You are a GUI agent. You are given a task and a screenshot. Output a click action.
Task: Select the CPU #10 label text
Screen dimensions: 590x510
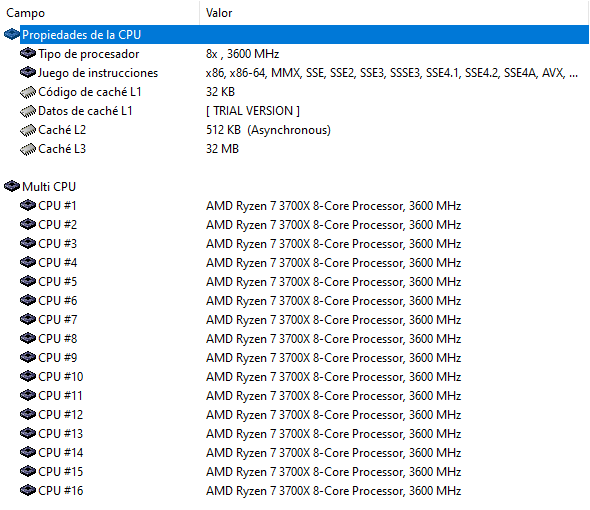[x=60, y=376]
